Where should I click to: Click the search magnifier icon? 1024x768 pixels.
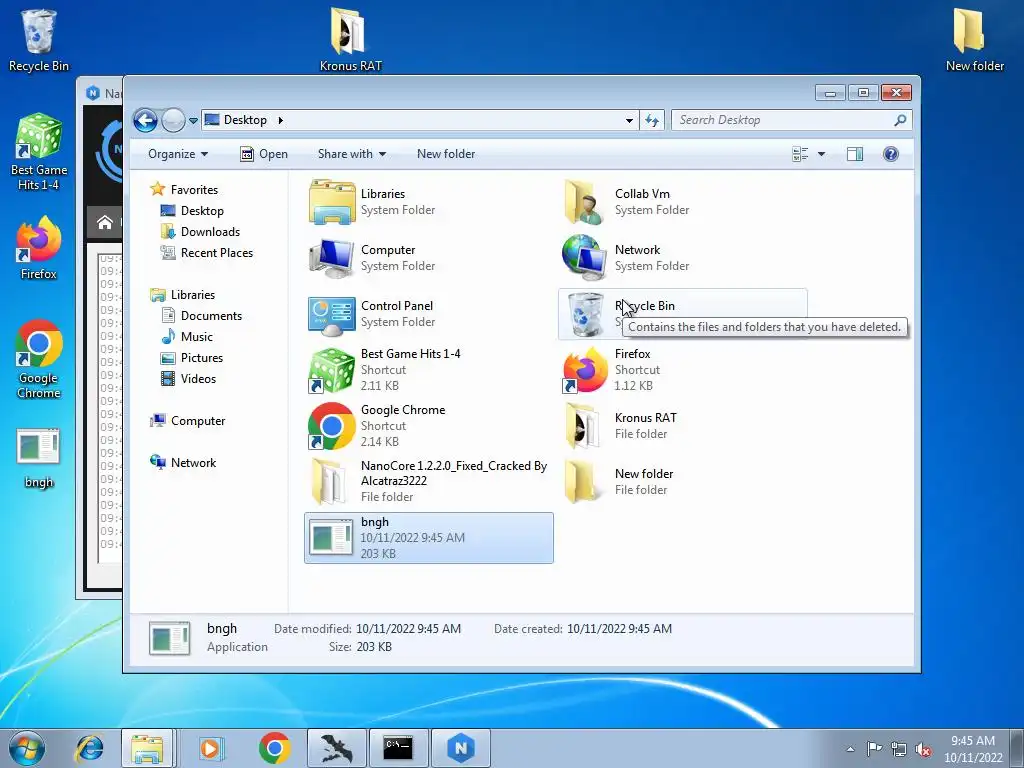(x=901, y=120)
